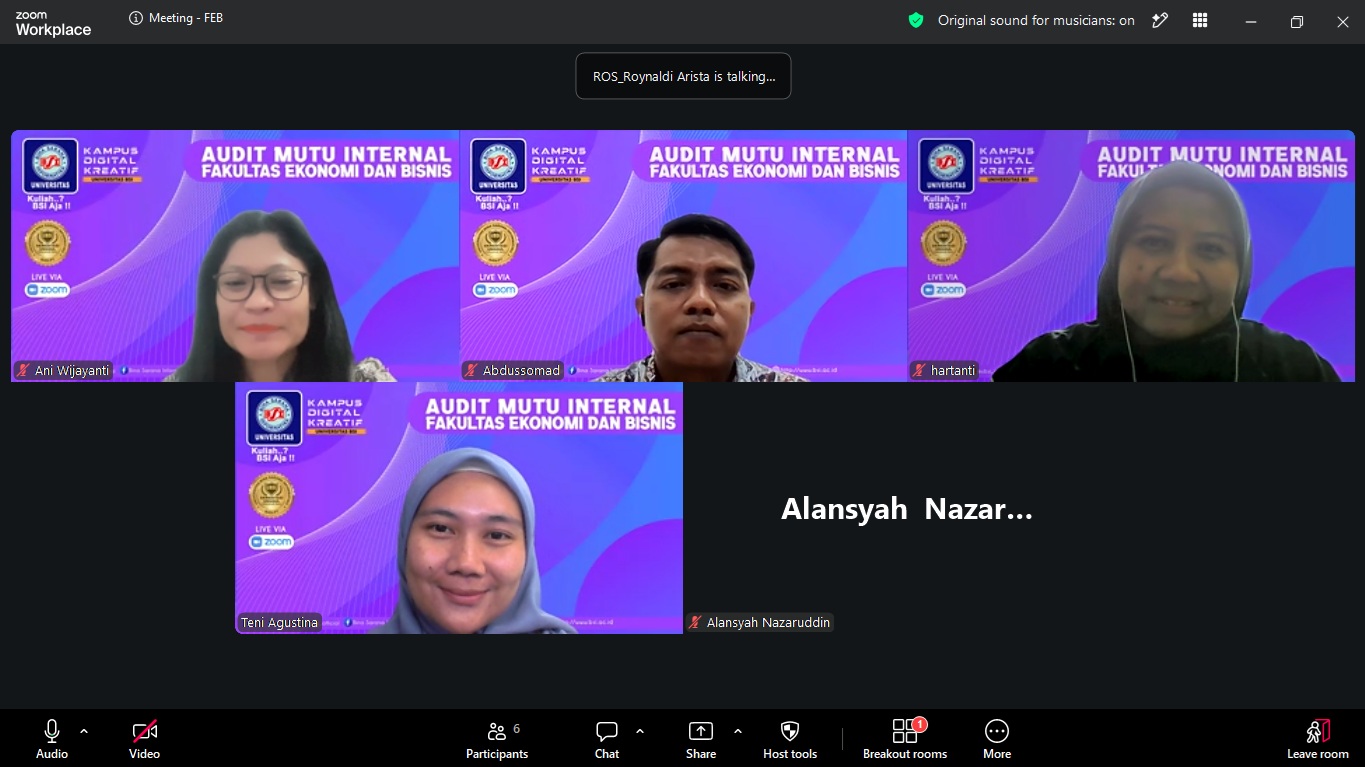Click muted mic icon next to Abdussomad

471,370
